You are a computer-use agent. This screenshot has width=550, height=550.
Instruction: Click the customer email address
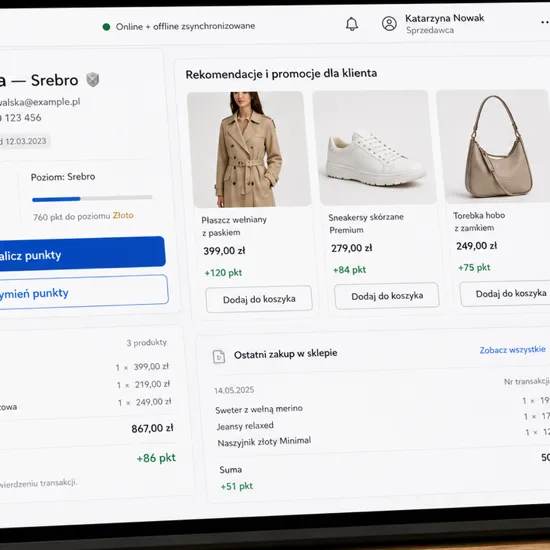click(x=40, y=102)
